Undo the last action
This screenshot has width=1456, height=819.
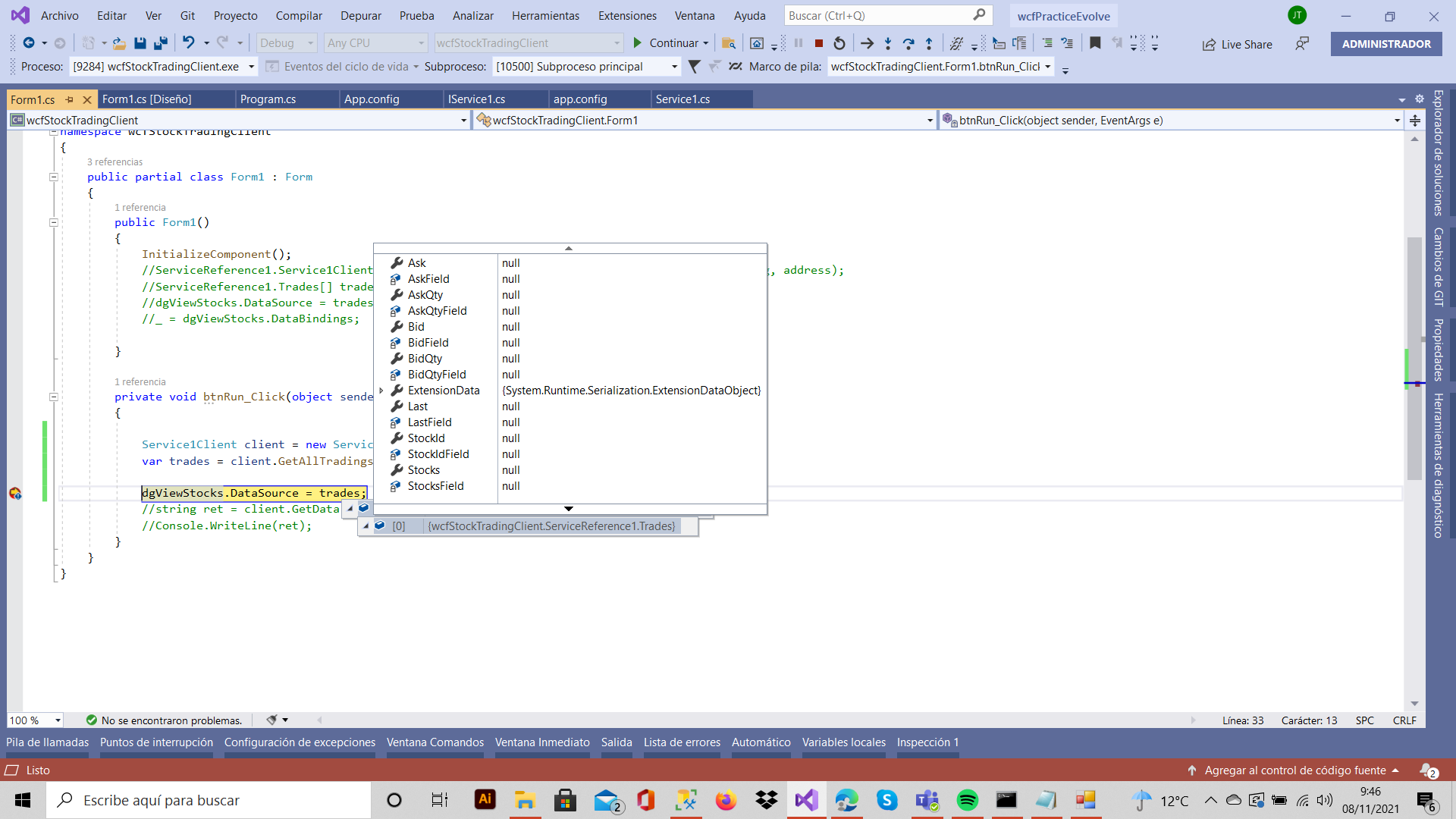tap(189, 43)
